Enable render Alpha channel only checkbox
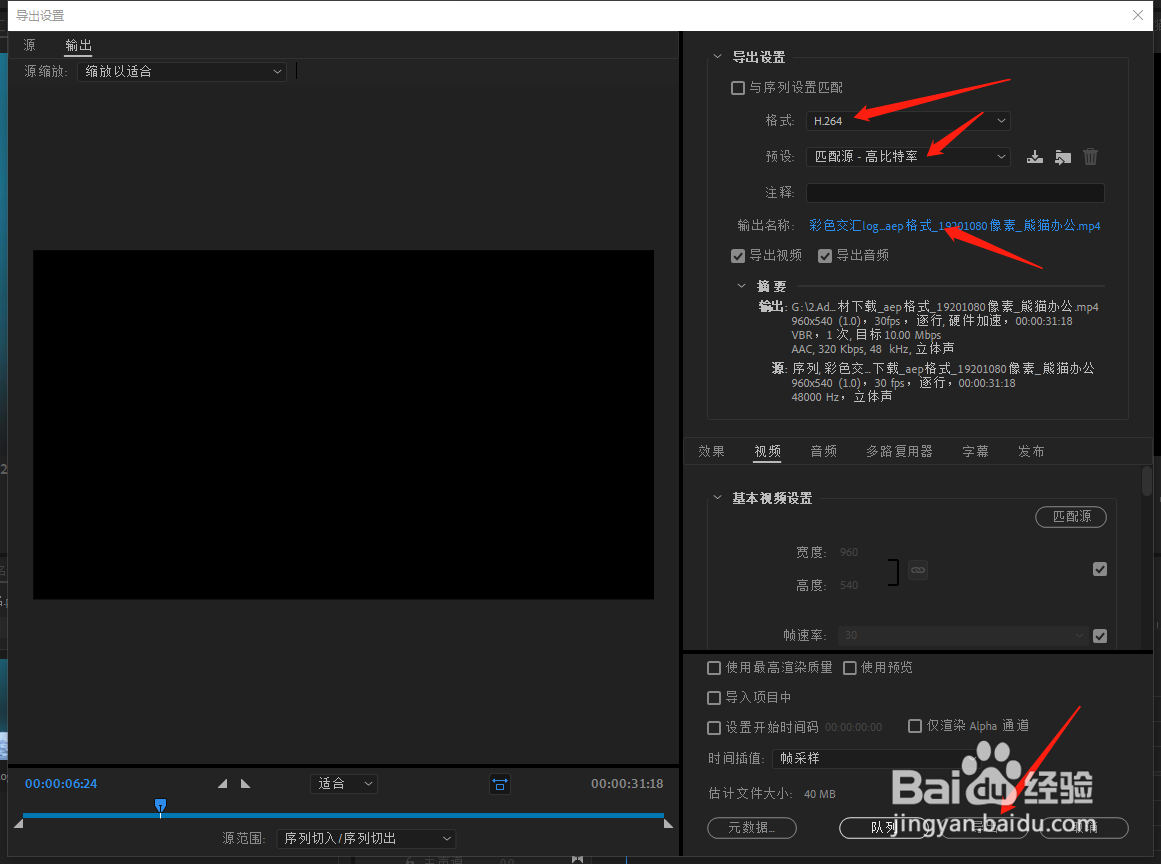This screenshot has width=1161, height=864. point(915,726)
